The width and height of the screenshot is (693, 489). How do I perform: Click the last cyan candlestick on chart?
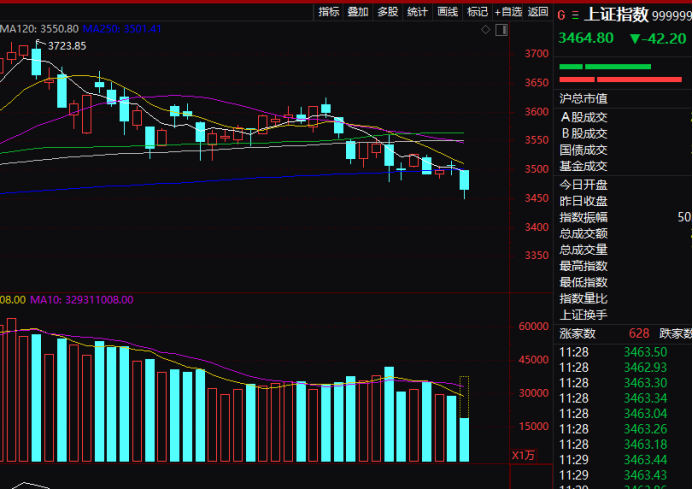tap(465, 180)
